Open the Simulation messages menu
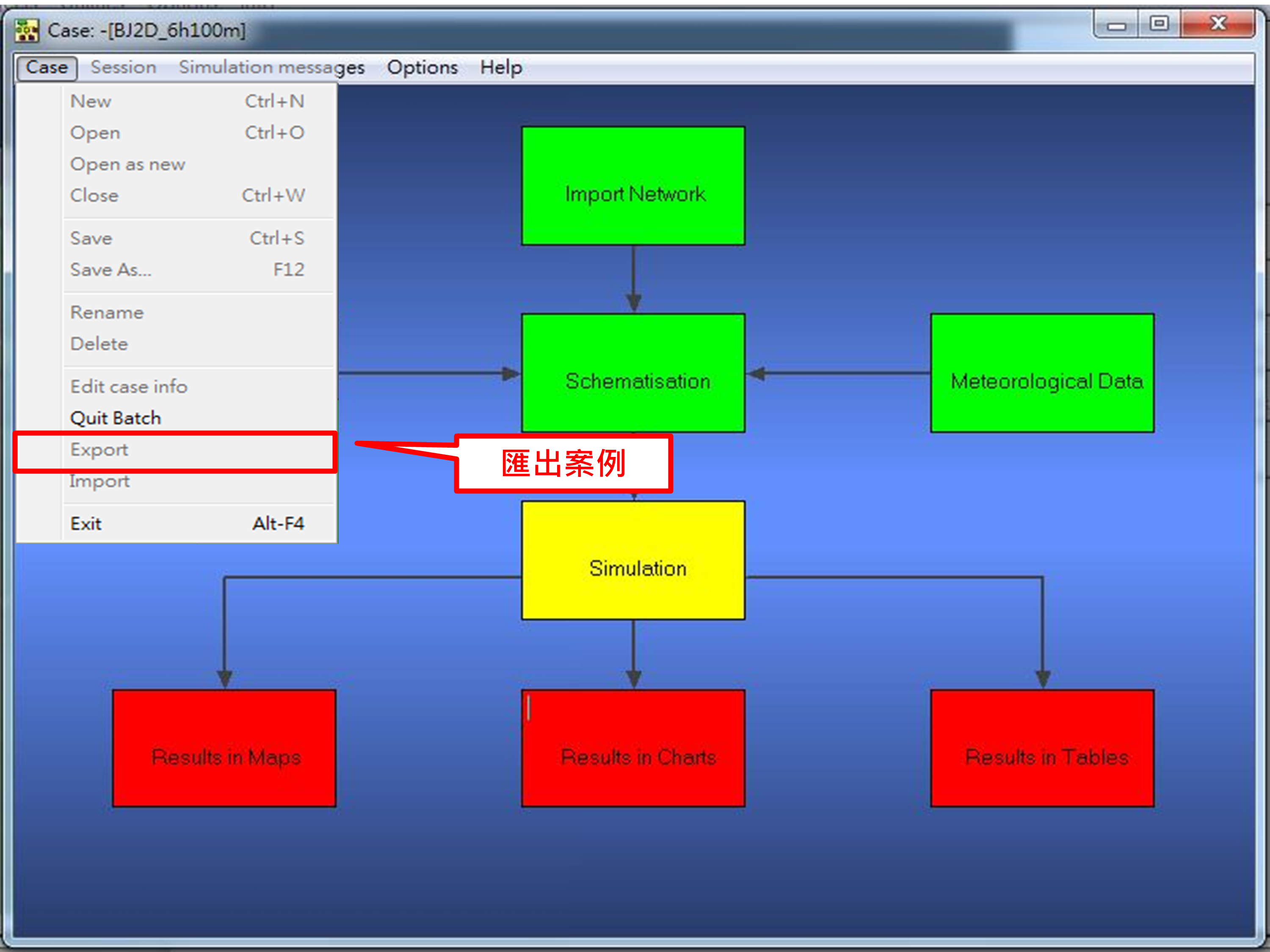Screen dimensions: 1270x952 tap(272, 68)
